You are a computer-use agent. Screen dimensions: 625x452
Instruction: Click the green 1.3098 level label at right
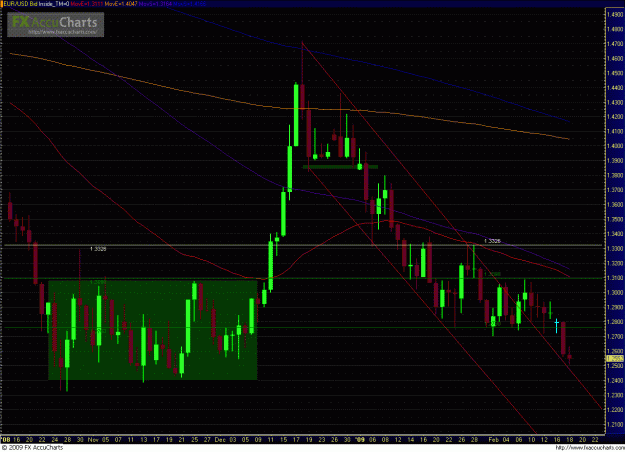pyautogui.click(x=492, y=274)
